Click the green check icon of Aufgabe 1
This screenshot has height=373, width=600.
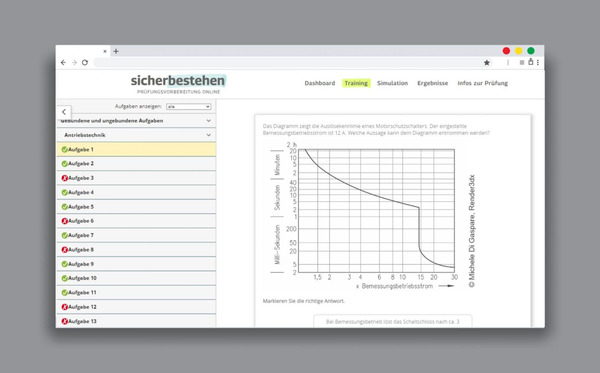pyautogui.click(x=65, y=150)
